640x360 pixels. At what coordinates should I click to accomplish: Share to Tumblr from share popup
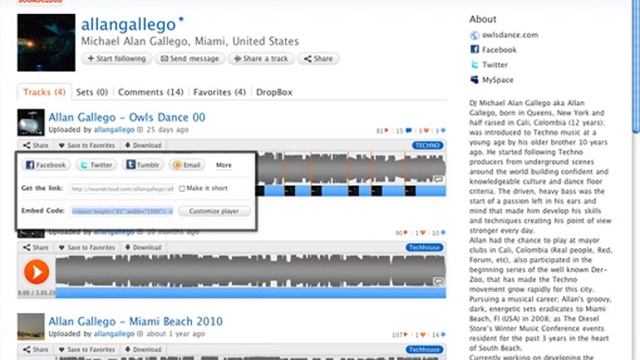pos(143,165)
